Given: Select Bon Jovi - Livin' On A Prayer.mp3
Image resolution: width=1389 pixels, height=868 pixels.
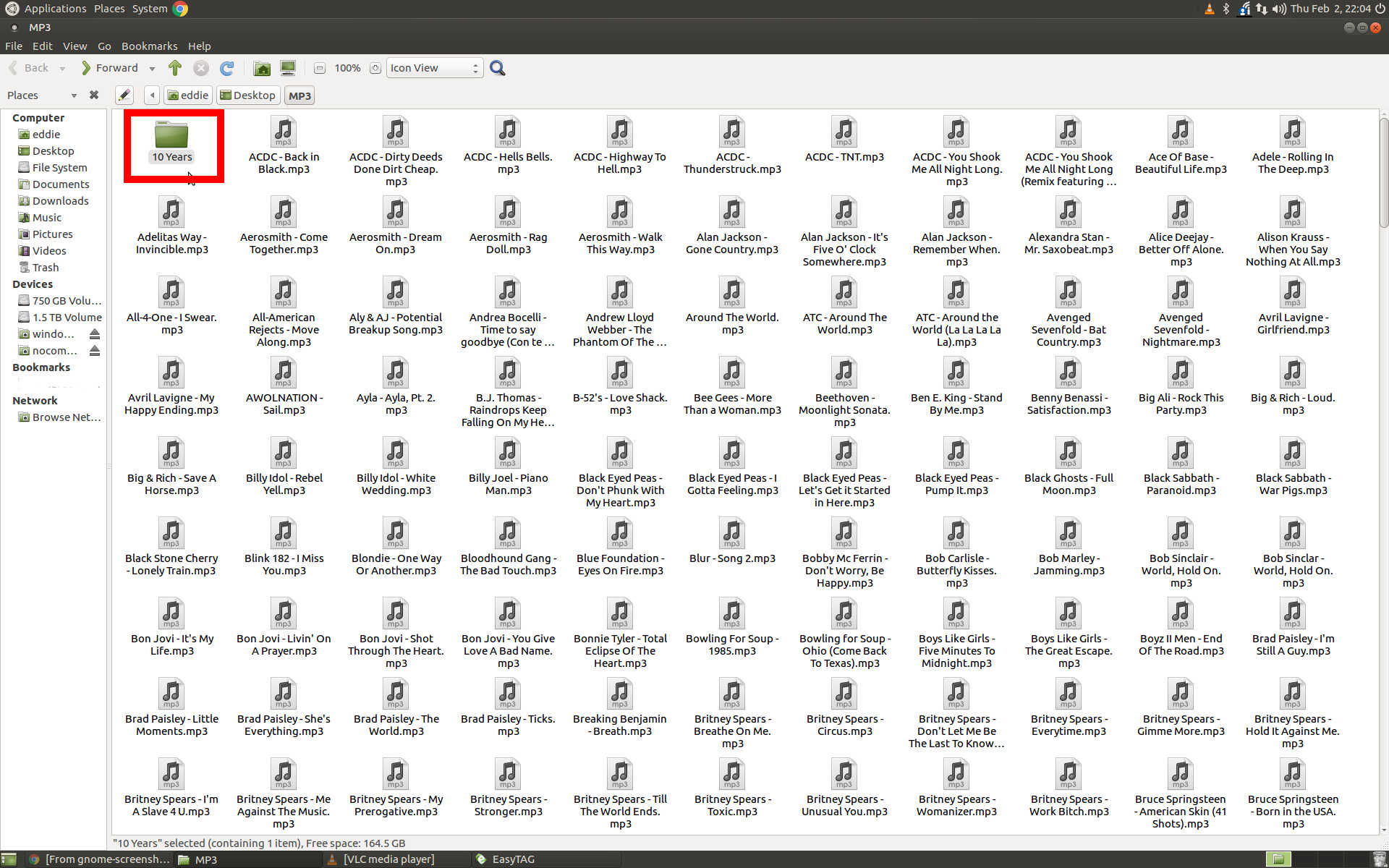Looking at the screenshot, I should point(284,628).
